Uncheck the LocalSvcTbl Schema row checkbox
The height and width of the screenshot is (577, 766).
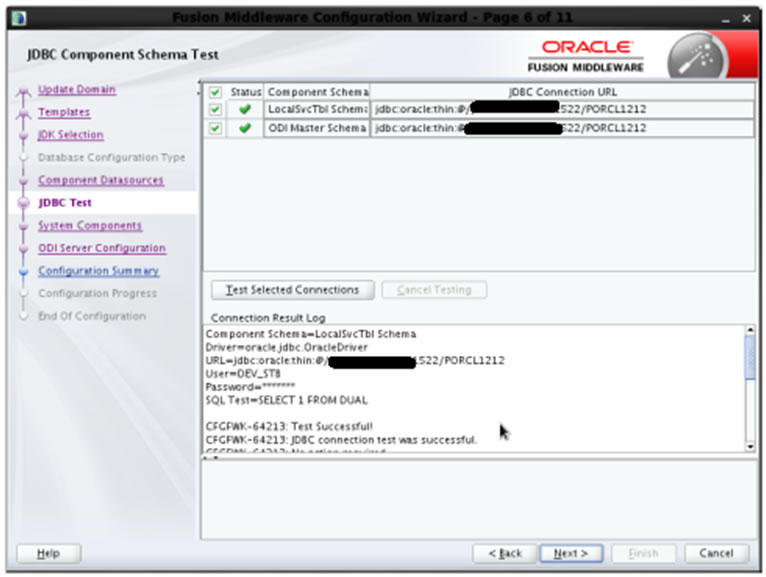(215, 109)
